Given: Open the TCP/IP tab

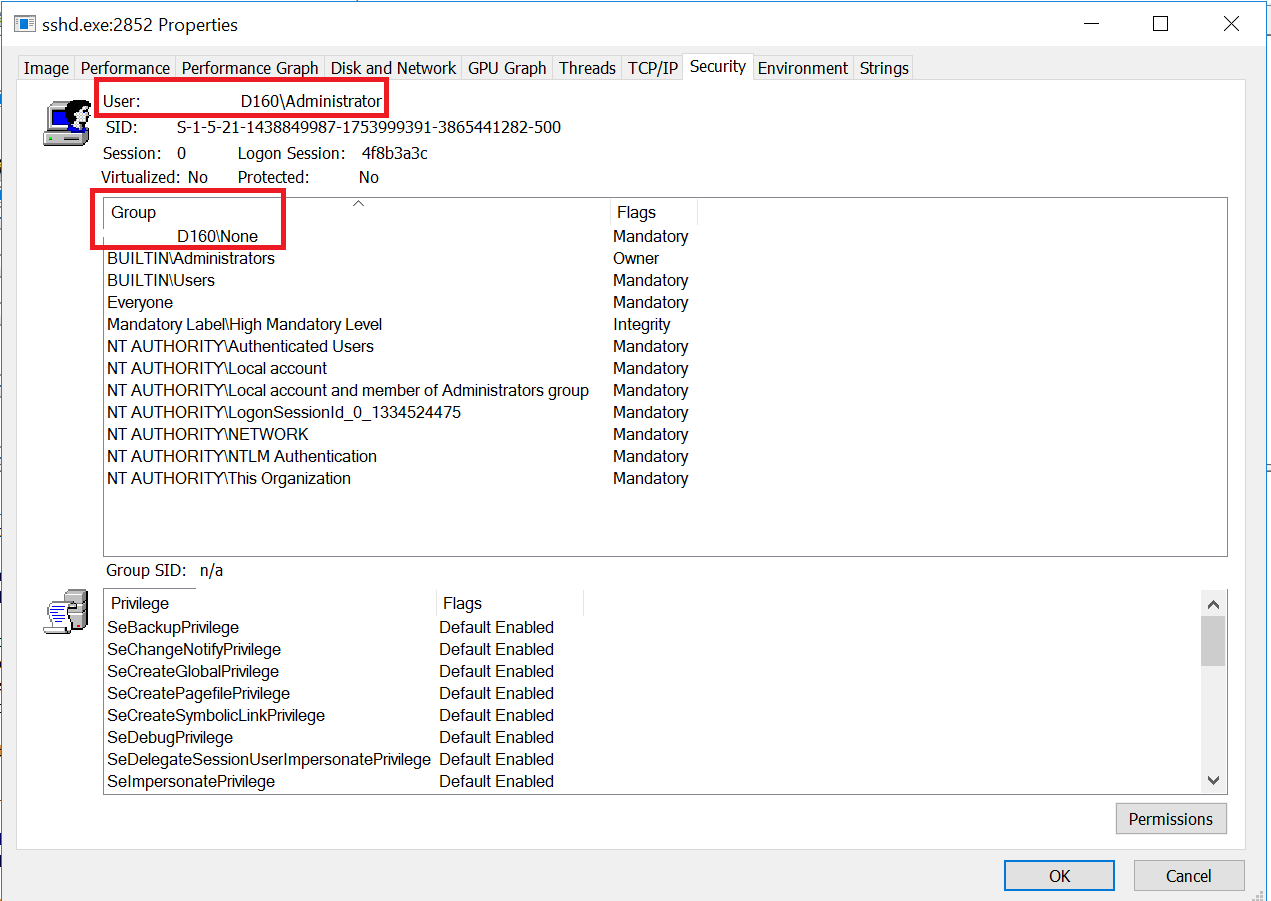Looking at the screenshot, I should pyautogui.click(x=652, y=67).
